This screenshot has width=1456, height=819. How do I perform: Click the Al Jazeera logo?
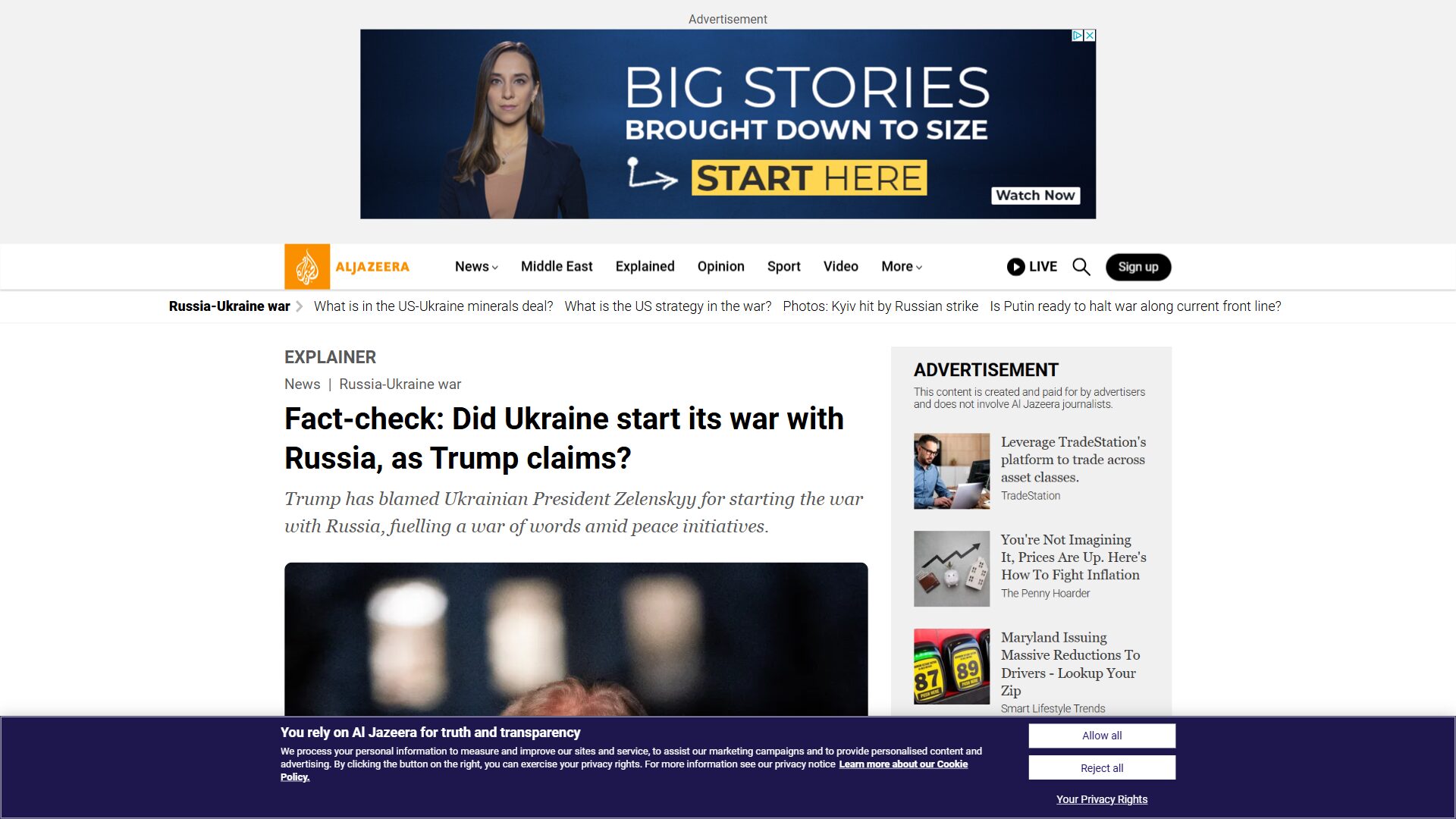pos(347,266)
